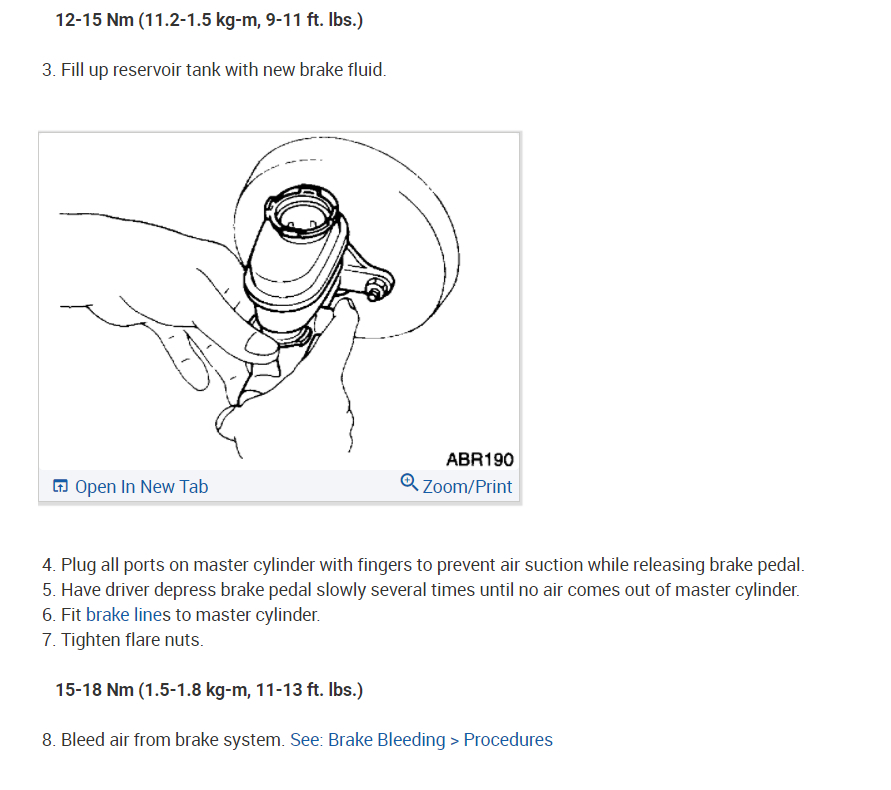Image resolution: width=891 pixels, height=790 pixels.
Task: Click the ABR190 figure label
Action: (x=480, y=459)
